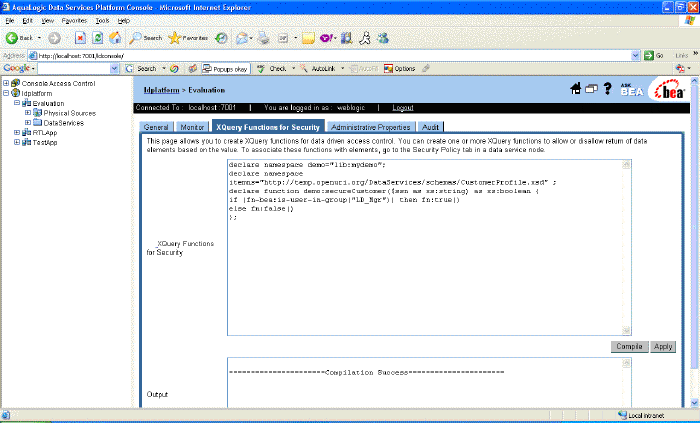Open the History icon in toolbar
Viewport: 700px width, 423px height.
coord(221,38)
